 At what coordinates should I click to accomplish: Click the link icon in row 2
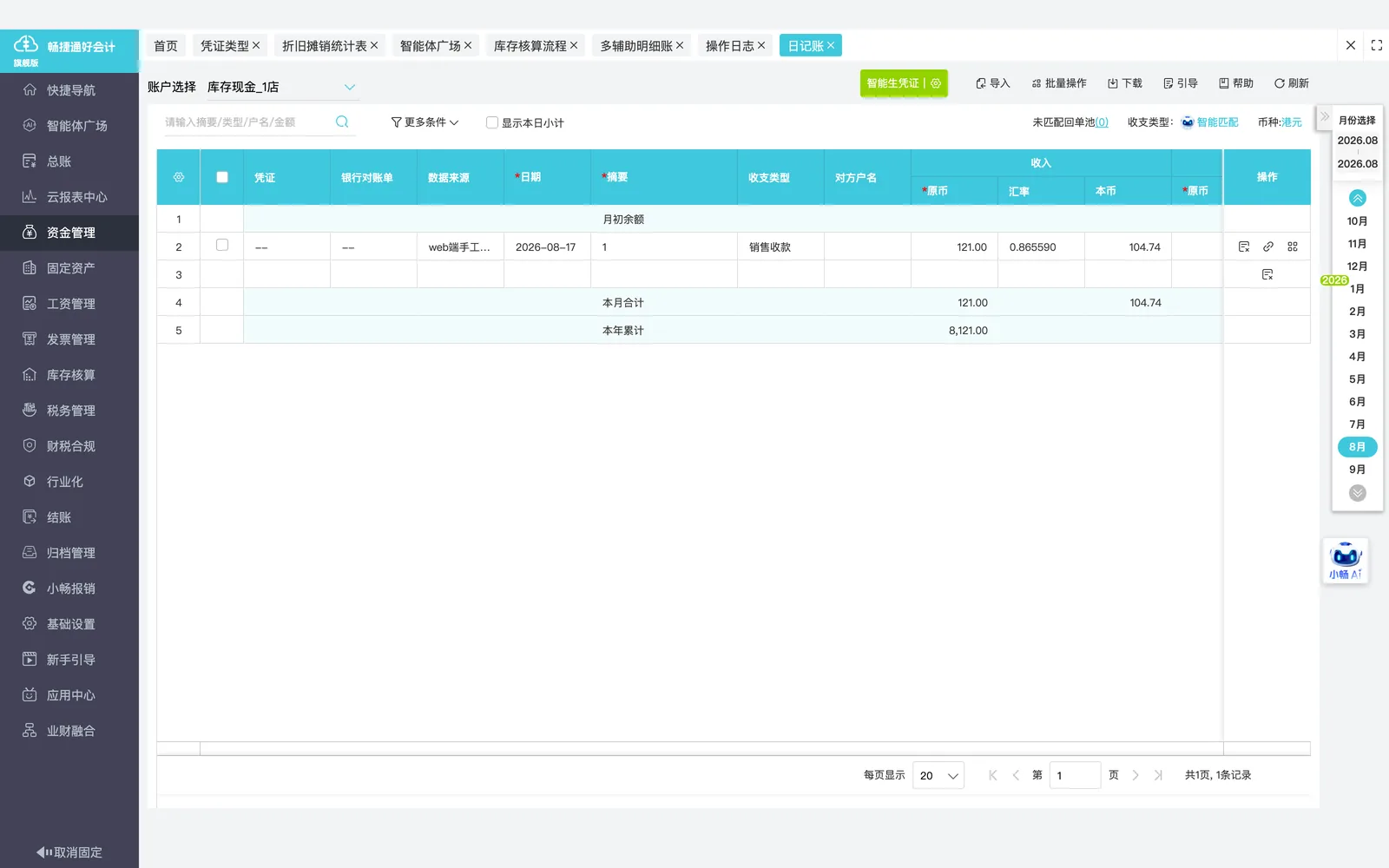[1268, 247]
